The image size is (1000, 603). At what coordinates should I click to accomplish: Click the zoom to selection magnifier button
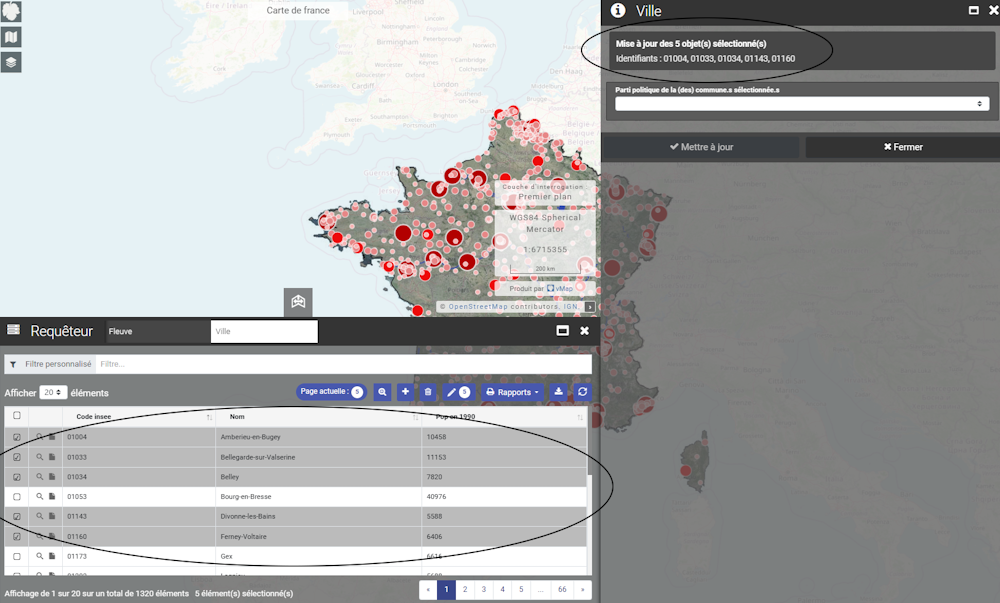382,392
